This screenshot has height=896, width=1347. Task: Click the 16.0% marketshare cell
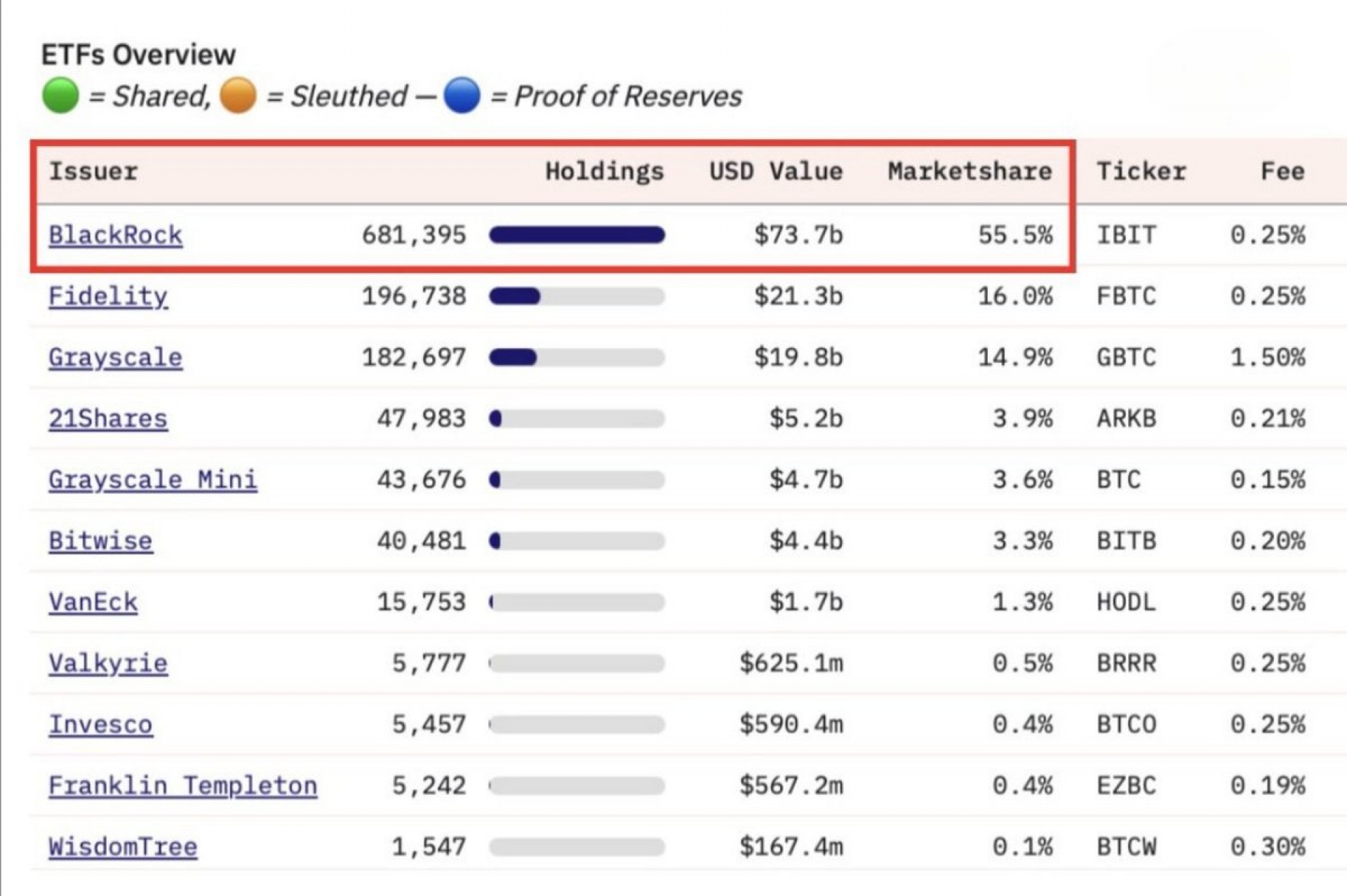coord(1015,297)
